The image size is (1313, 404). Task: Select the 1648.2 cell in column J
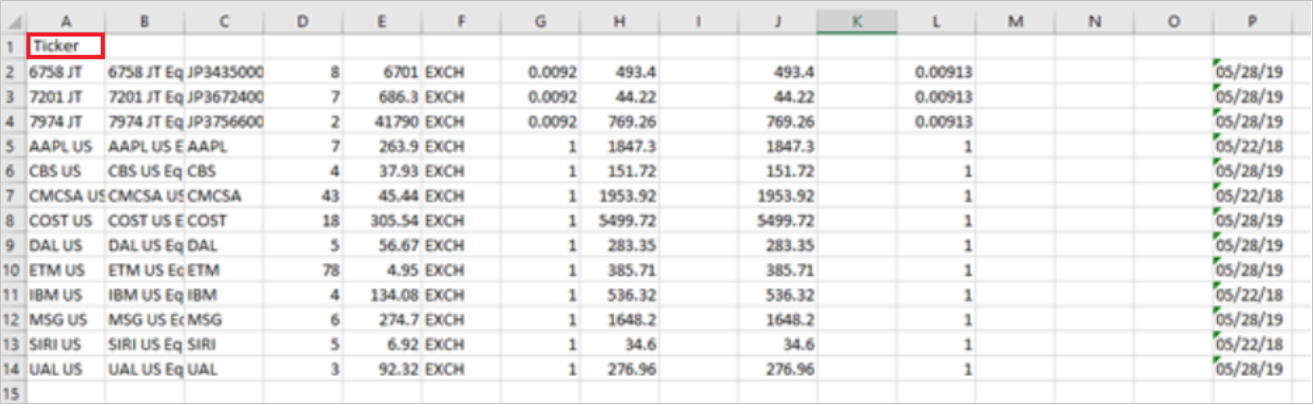pos(777,320)
